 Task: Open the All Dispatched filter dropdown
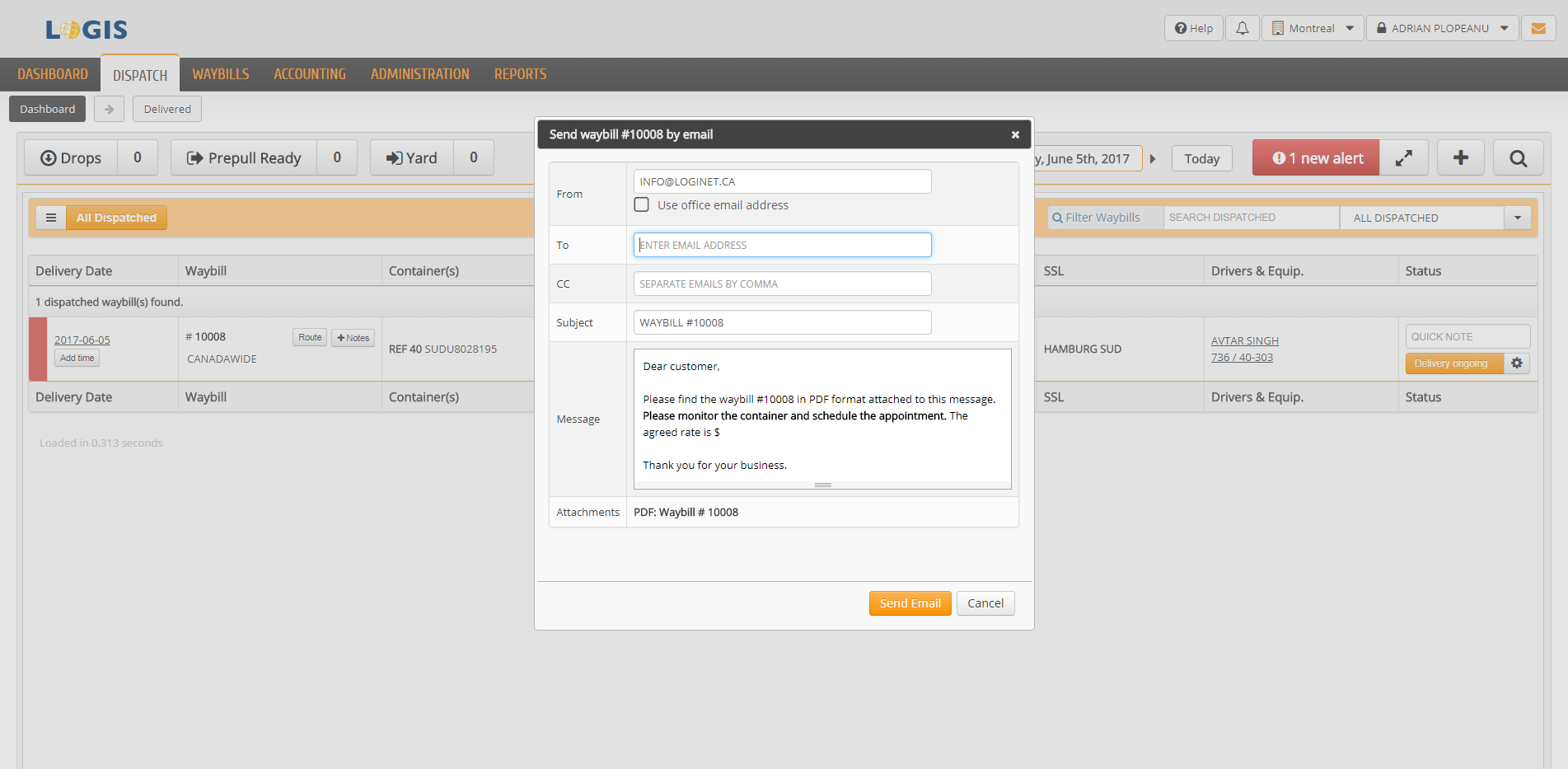click(x=1517, y=218)
